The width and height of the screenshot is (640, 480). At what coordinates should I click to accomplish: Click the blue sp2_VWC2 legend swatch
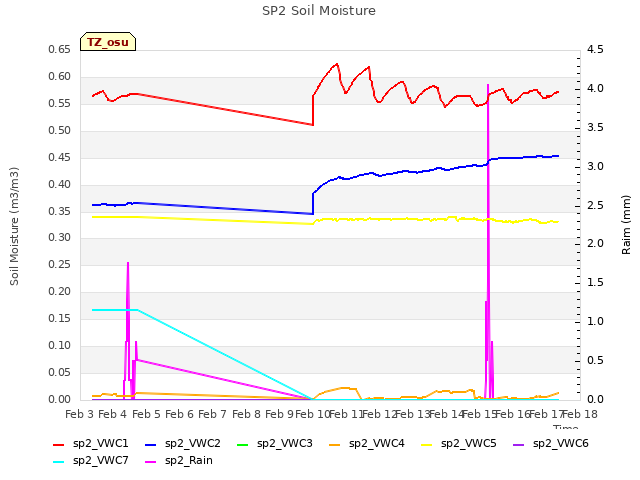pyautogui.click(x=151, y=445)
